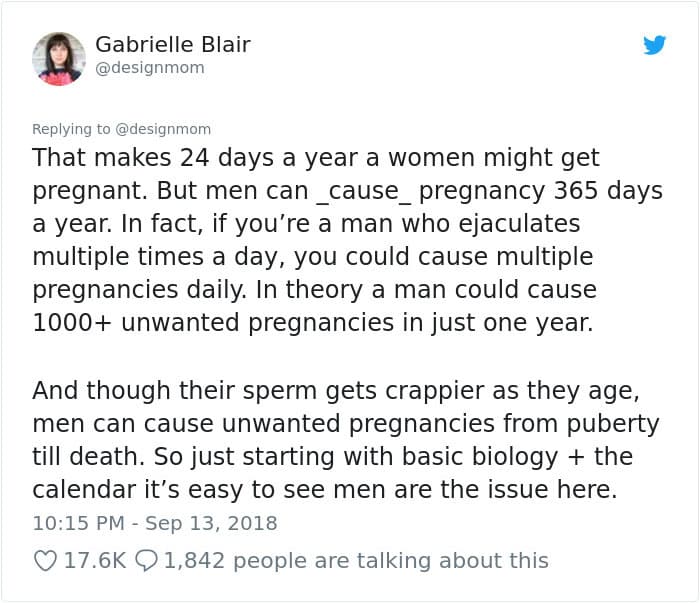The image size is (700, 603).
Task: Like the tweet with the heart icon
Action: point(46,561)
